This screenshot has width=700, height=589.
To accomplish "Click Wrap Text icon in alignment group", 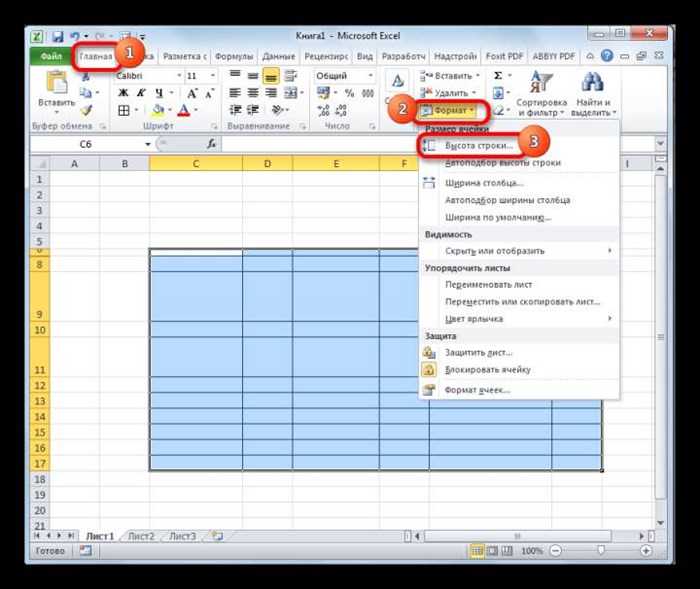I will pos(291,75).
